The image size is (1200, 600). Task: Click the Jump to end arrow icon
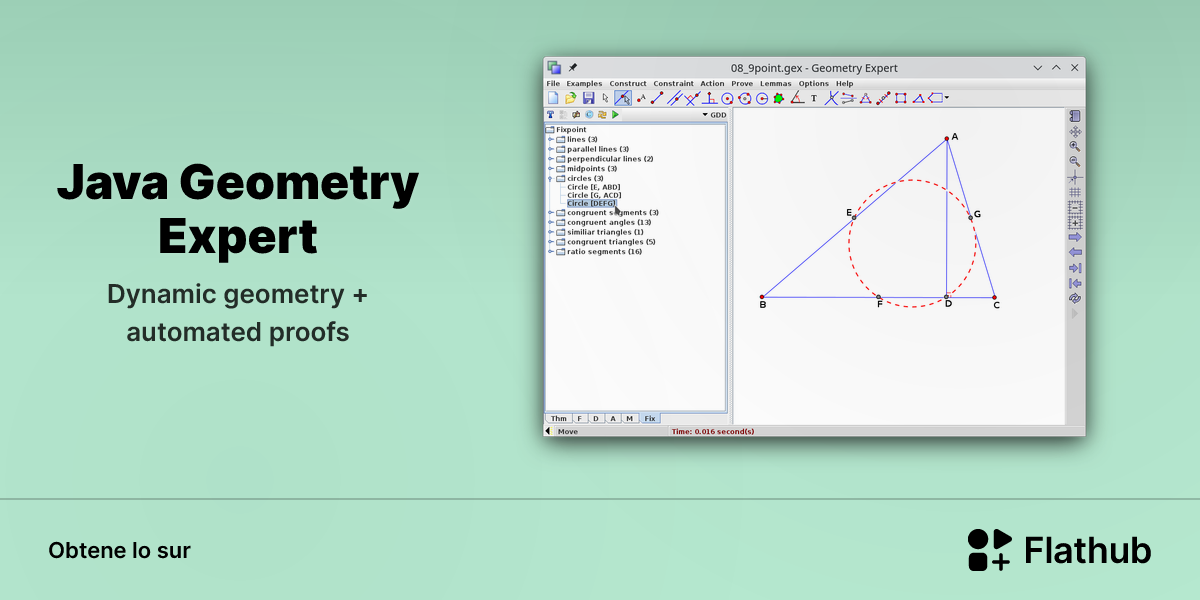pyautogui.click(x=1075, y=267)
